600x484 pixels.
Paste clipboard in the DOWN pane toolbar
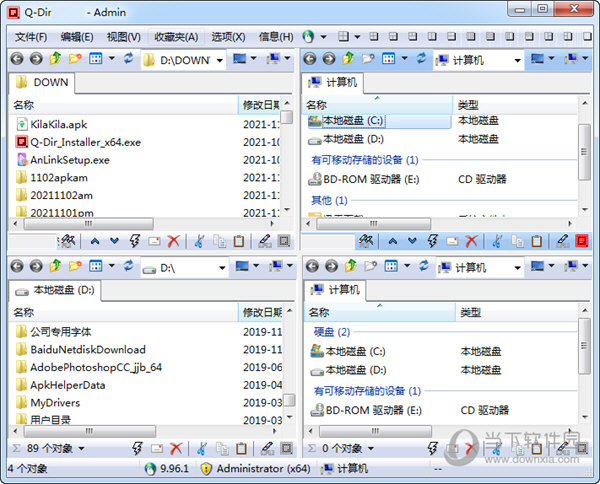239,241
